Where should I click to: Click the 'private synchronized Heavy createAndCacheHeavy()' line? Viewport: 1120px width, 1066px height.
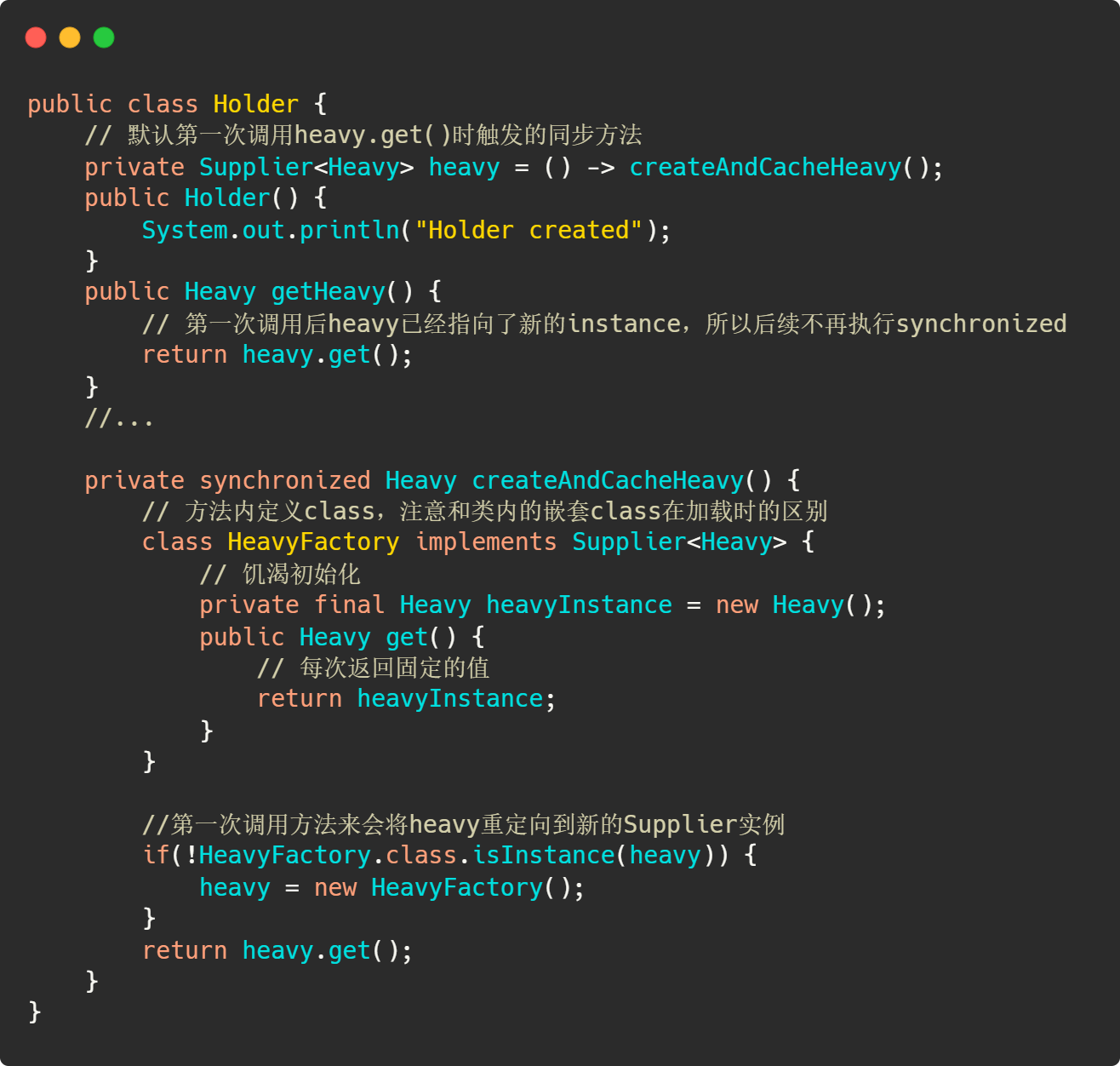pyautogui.click(x=443, y=481)
